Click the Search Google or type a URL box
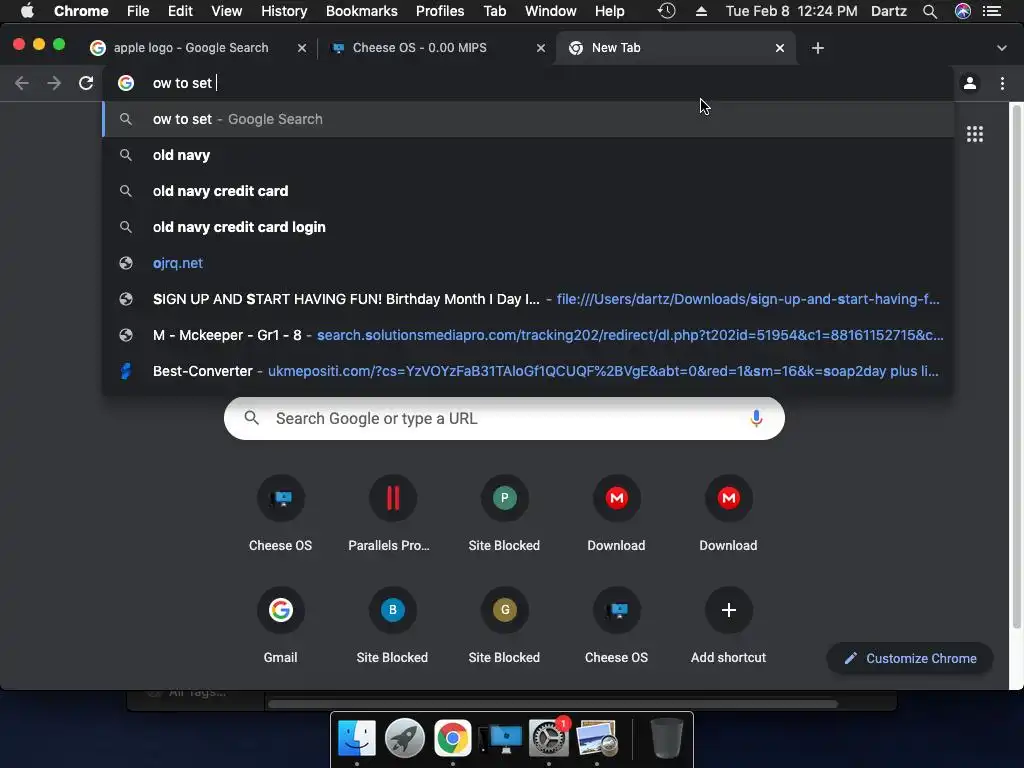This screenshot has width=1024, height=768. (x=504, y=418)
